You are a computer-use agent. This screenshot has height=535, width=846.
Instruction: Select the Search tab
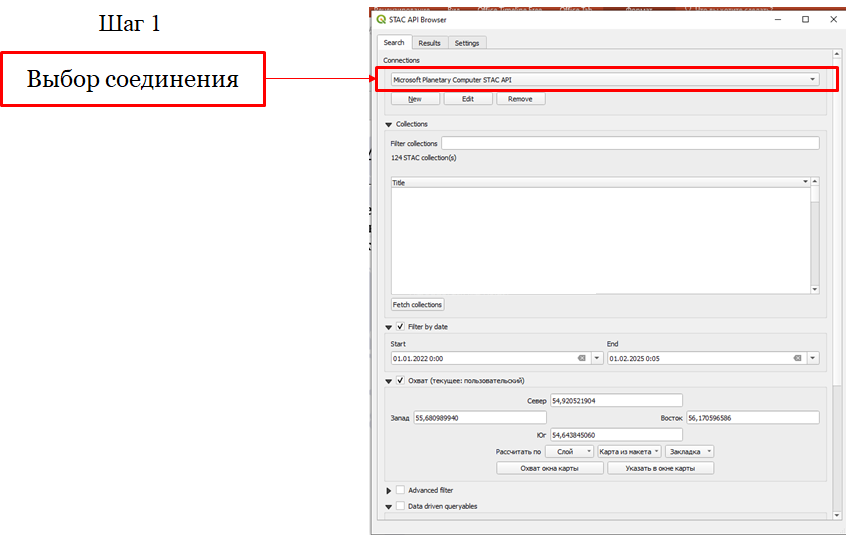click(394, 43)
